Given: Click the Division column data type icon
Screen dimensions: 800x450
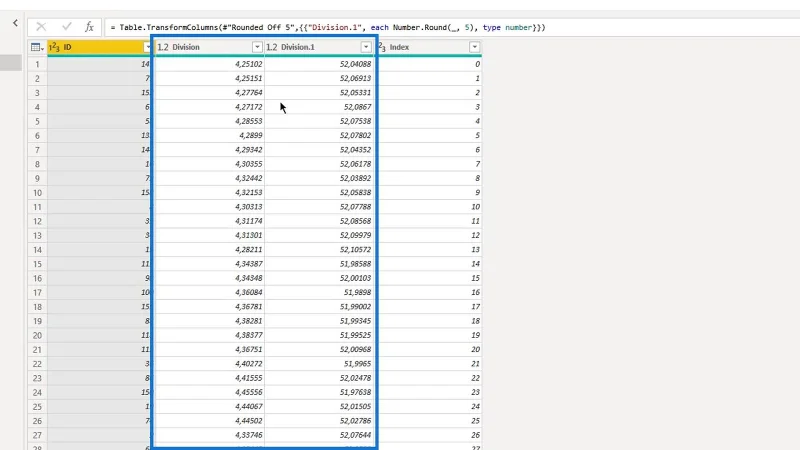Looking at the screenshot, I should pyautogui.click(x=162, y=47).
